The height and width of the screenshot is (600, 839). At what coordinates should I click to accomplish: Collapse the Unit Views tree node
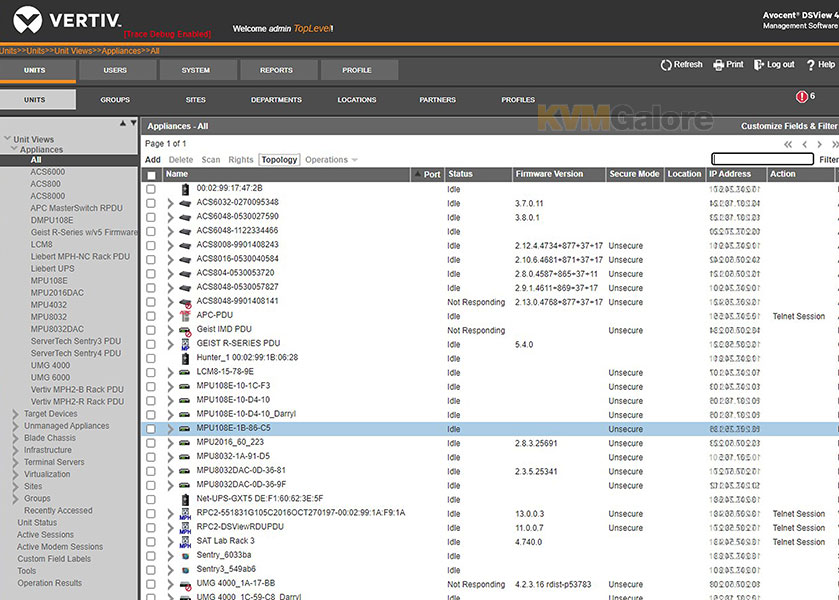[7, 139]
